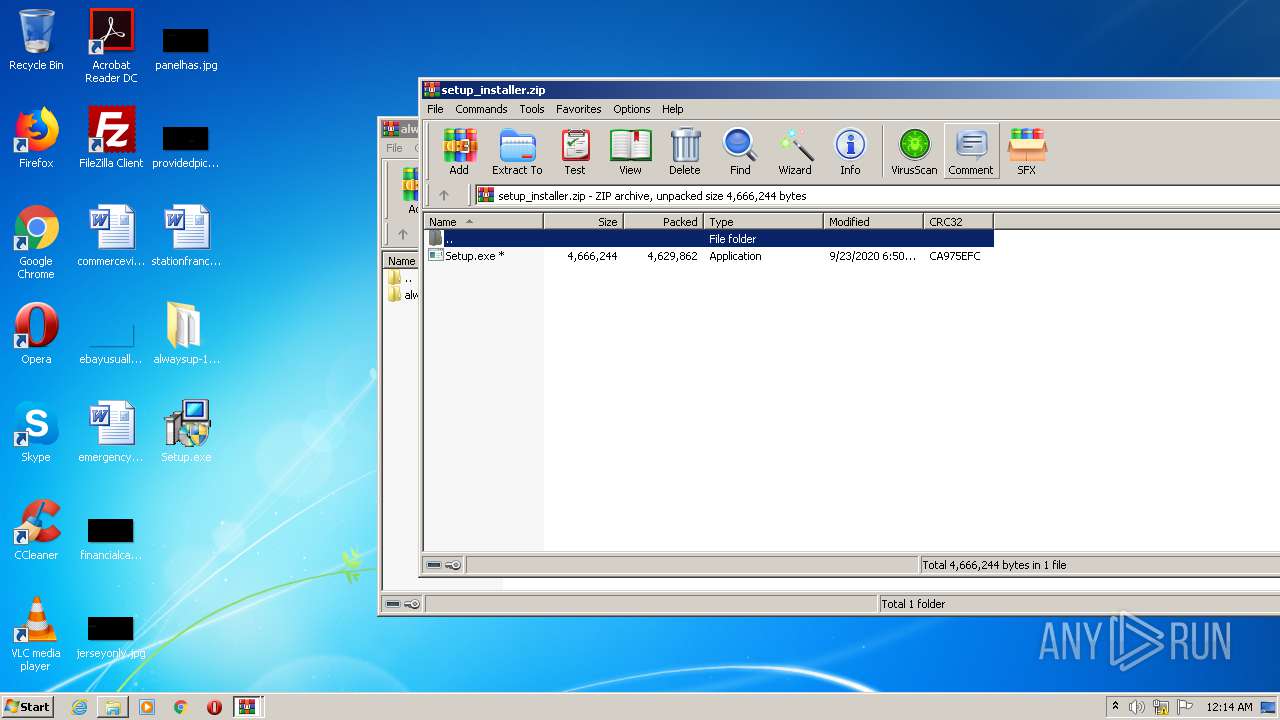Open the Find magnifier tool

pos(740,152)
